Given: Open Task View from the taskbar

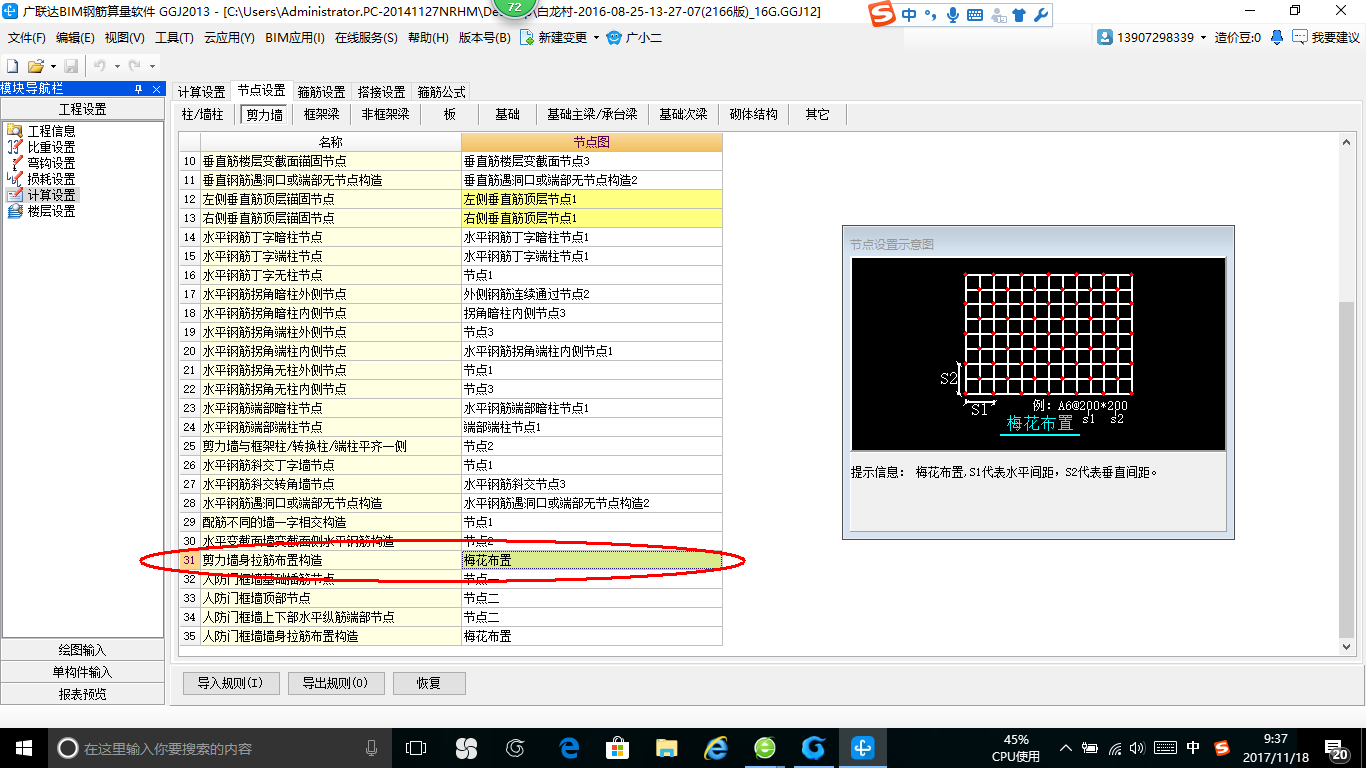Looking at the screenshot, I should [416, 747].
